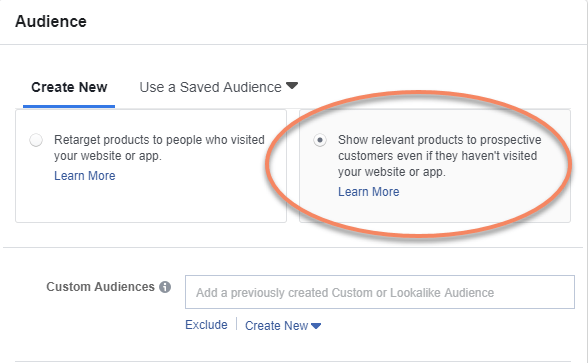Choose the Retarget products option text

[159, 148]
